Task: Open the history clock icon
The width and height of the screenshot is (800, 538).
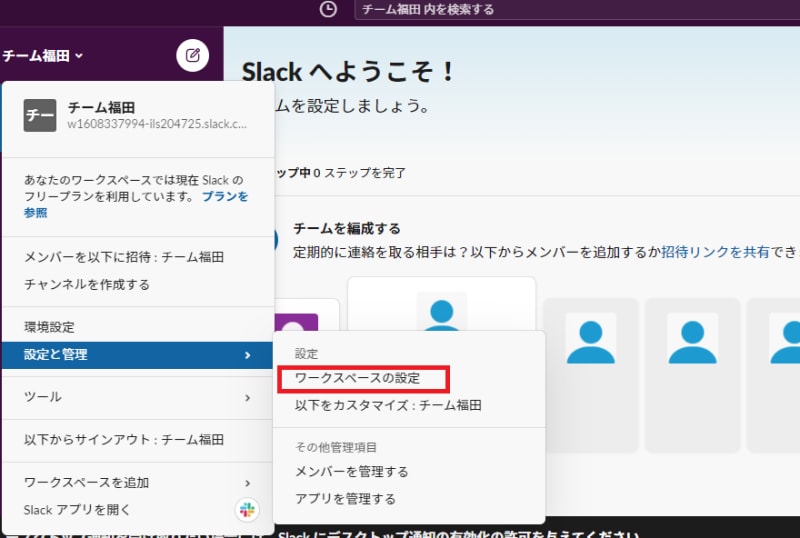Action: pos(328,9)
